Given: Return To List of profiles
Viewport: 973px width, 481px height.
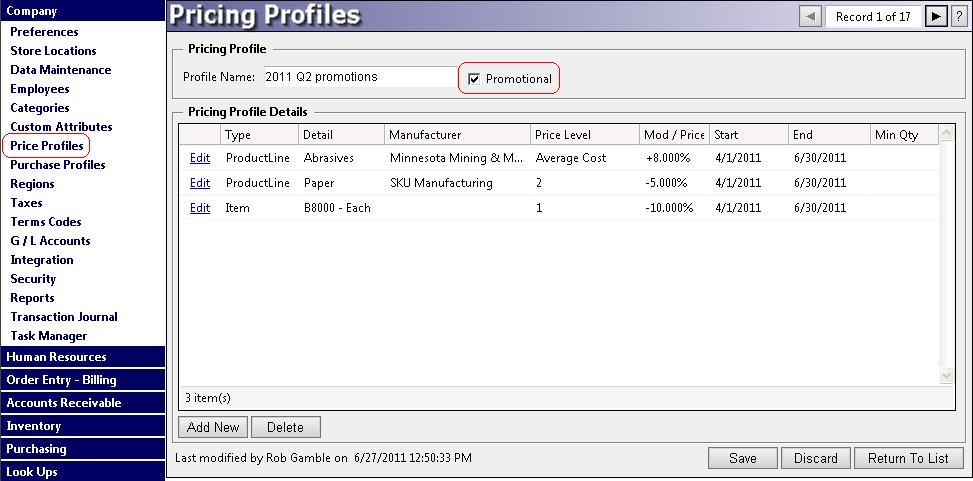Looking at the screenshot, I should (908, 458).
